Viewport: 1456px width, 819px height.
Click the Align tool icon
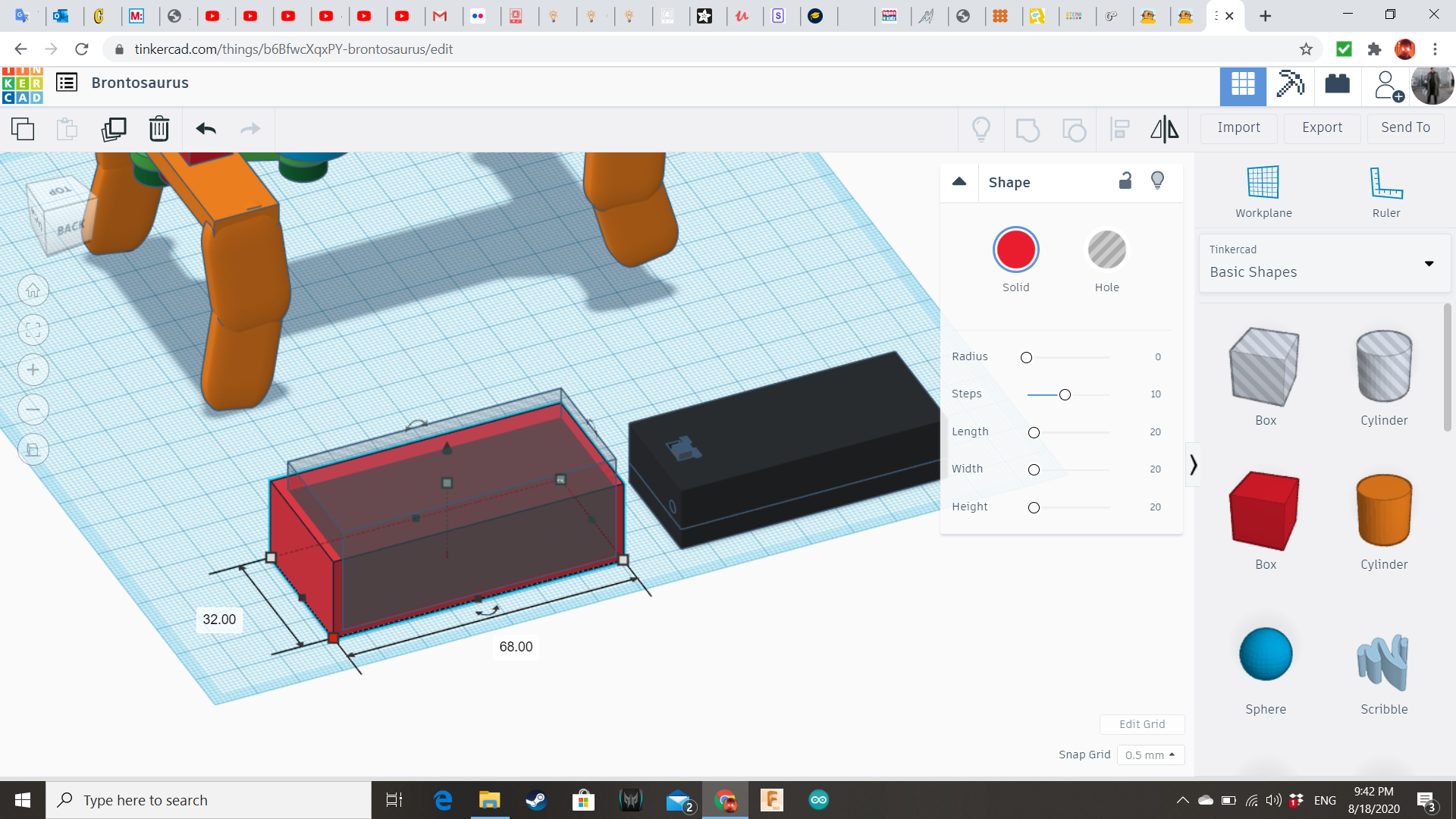coord(1119,129)
